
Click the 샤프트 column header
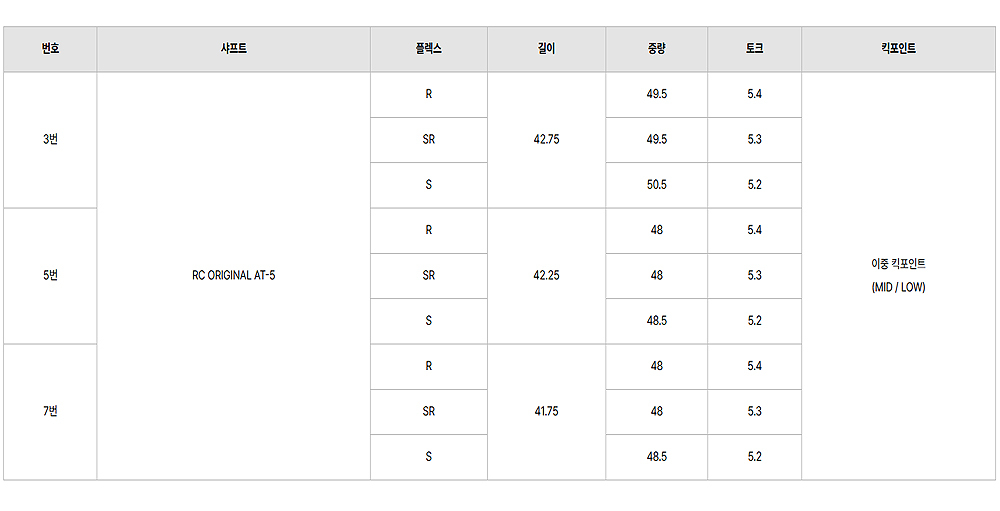(x=233, y=49)
